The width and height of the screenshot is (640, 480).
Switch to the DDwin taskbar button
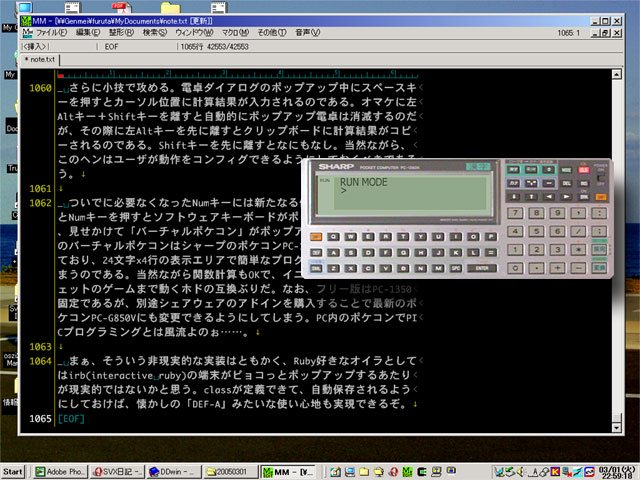pos(170,470)
